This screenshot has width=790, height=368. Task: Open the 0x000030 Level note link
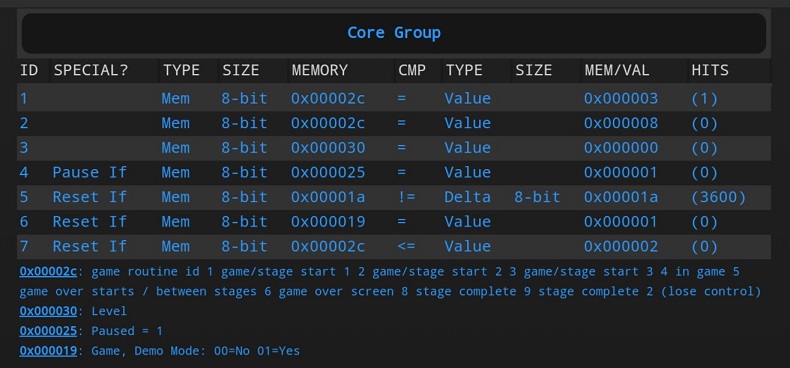click(x=48, y=311)
